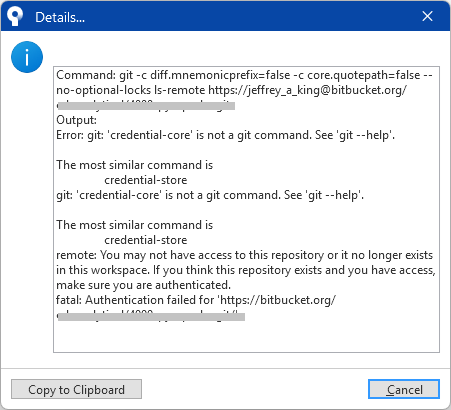This screenshot has height=410, width=451.
Task: Click the redacted gray bar below the command URL
Action: (146, 106)
